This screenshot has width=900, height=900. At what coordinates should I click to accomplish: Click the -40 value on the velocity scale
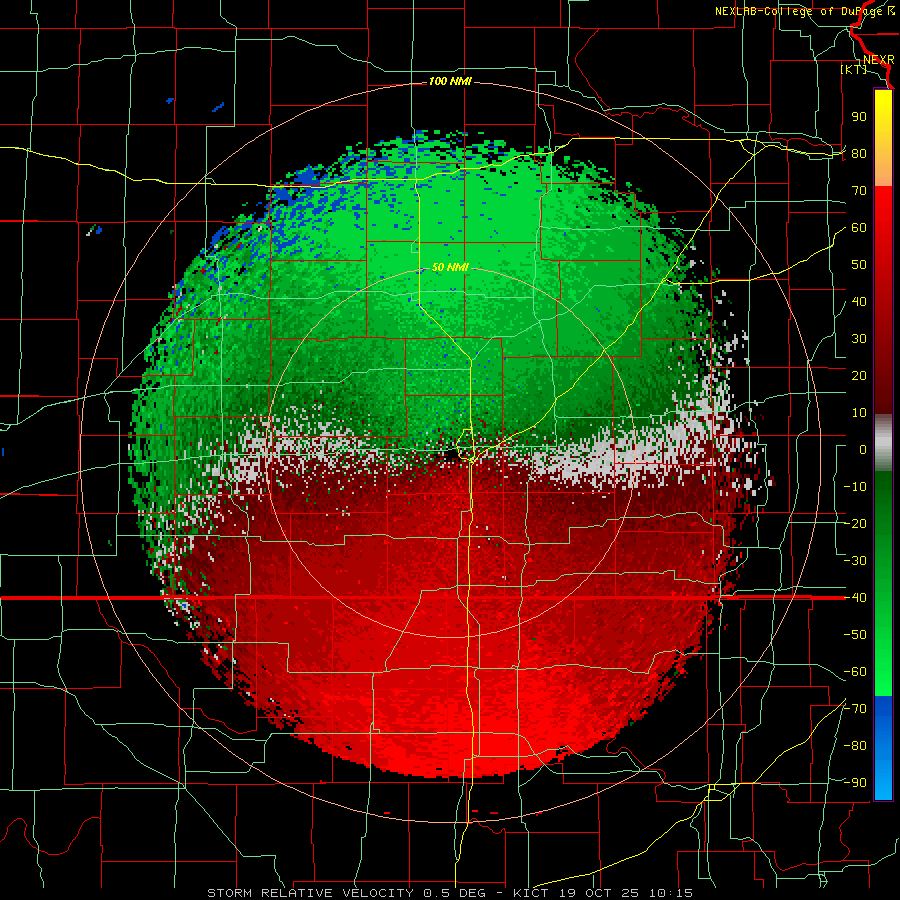coord(855,598)
